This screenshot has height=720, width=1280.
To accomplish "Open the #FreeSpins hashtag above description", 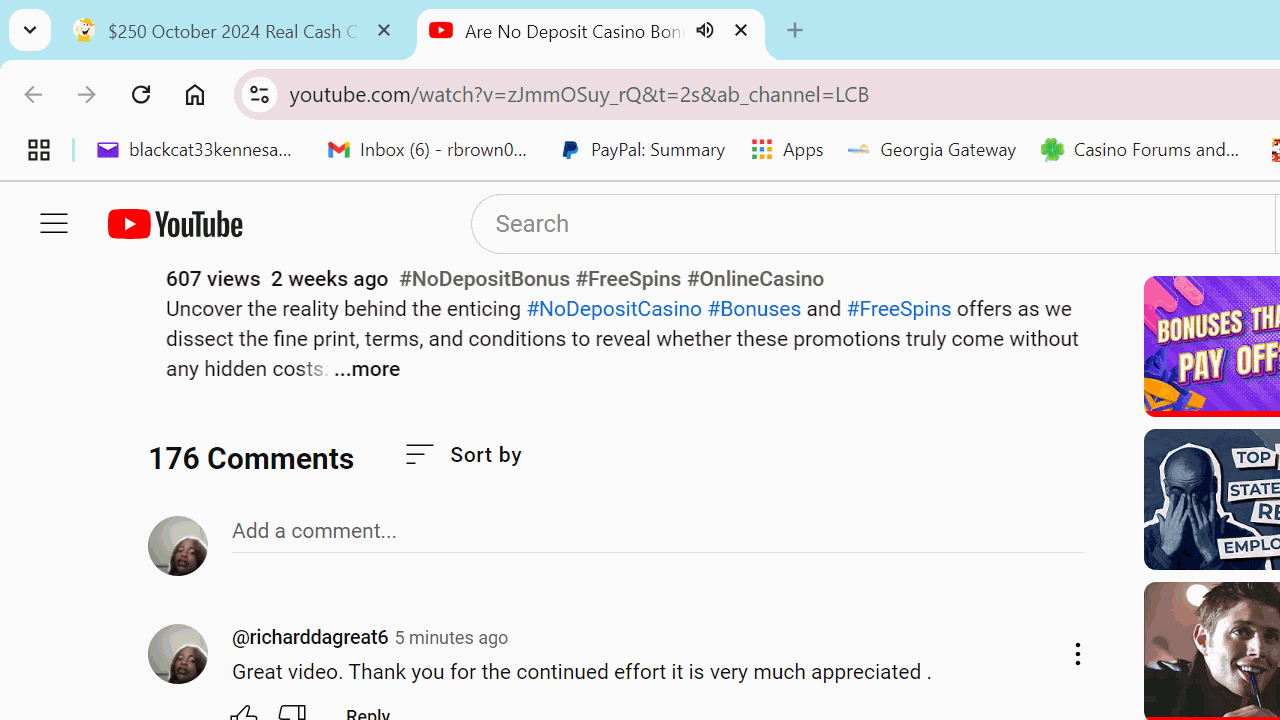I will point(628,279).
